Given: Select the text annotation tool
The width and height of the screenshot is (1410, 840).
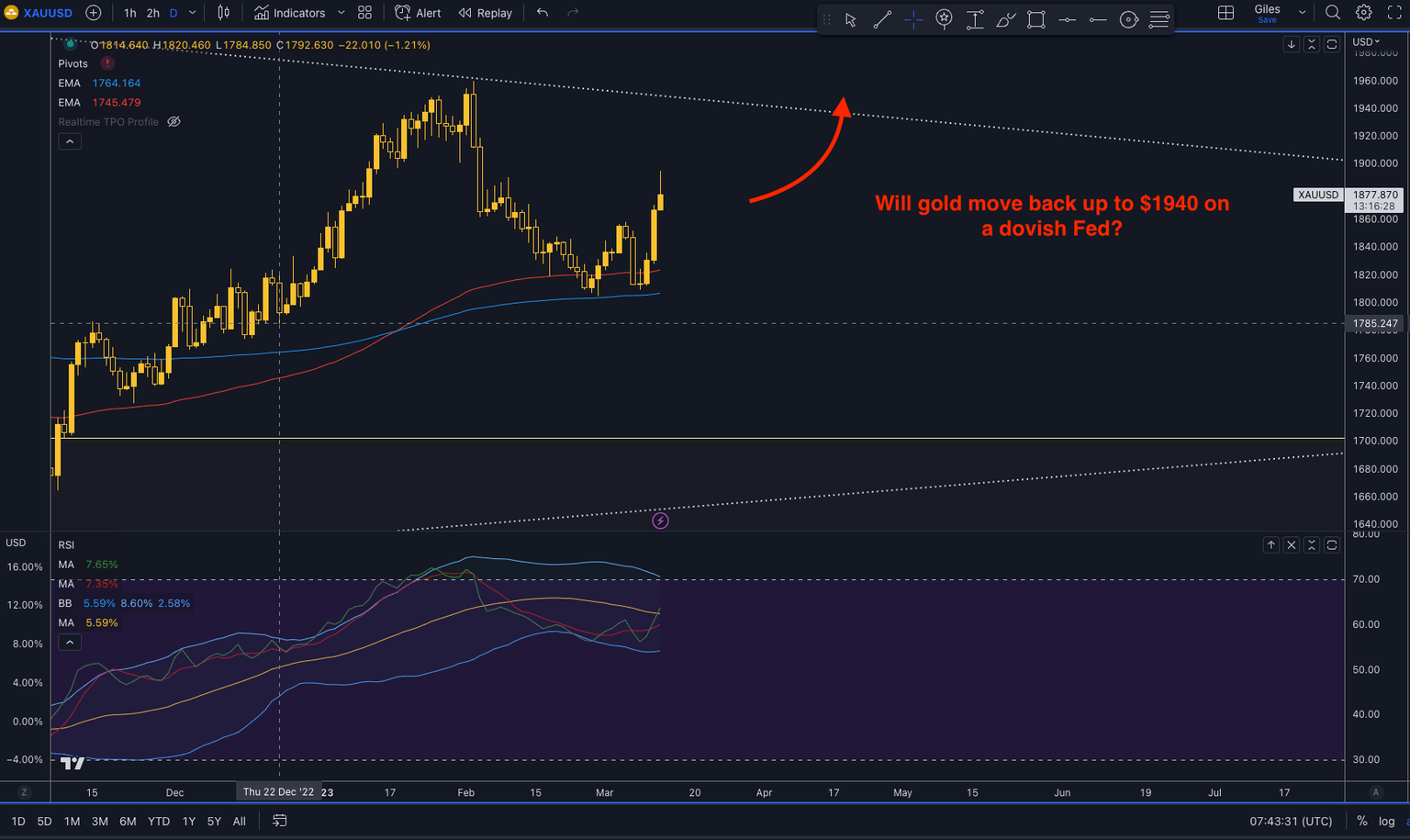Looking at the screenshot, I should (975, 19).
